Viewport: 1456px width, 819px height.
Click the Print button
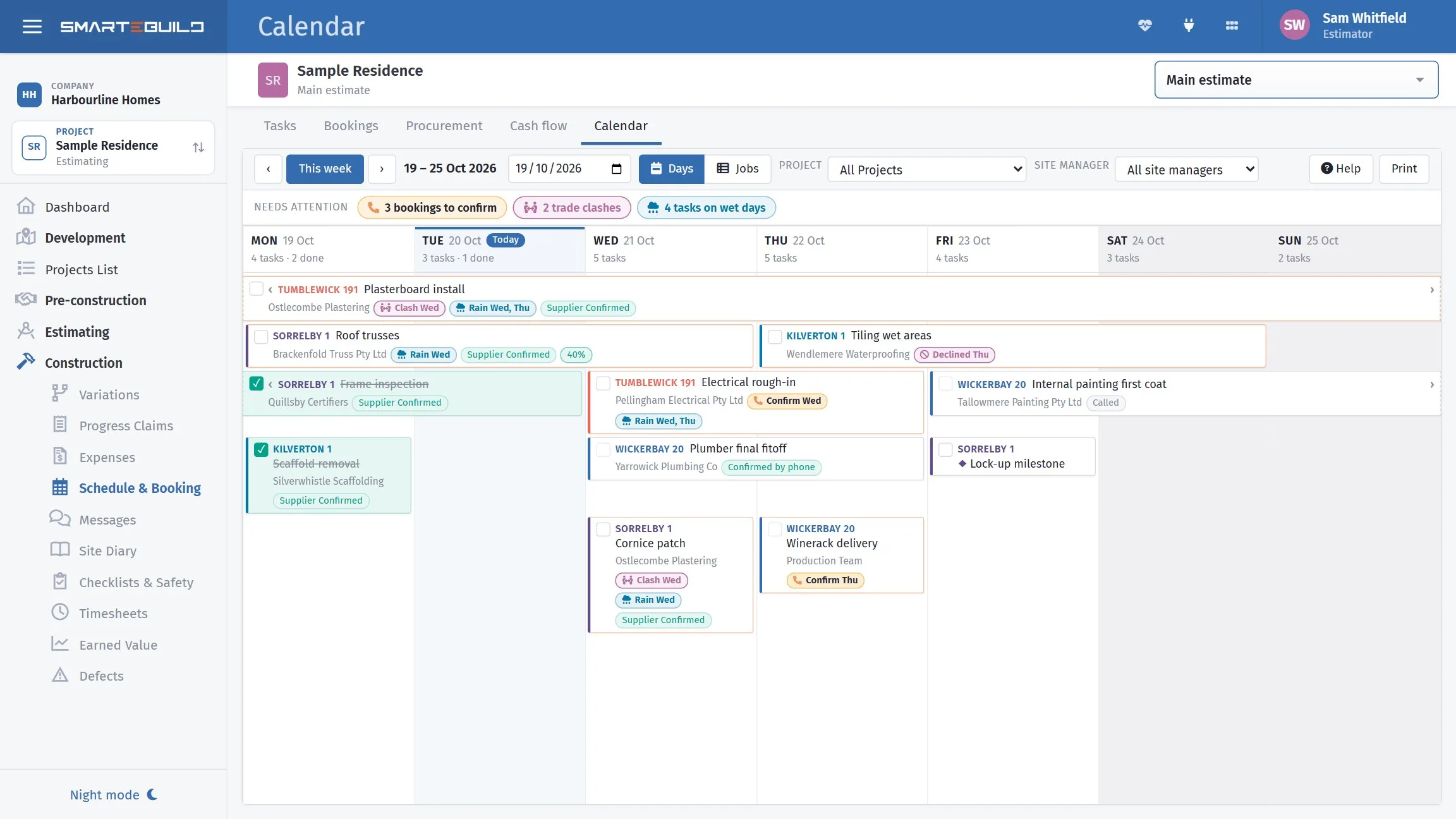pos(1404,169)
